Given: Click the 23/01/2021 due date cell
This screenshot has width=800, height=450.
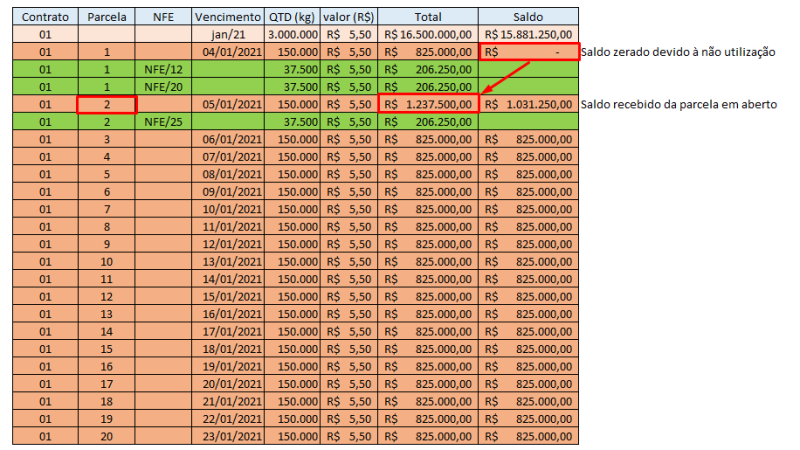Looking at the screenshot, I should (x=228, y=436).
